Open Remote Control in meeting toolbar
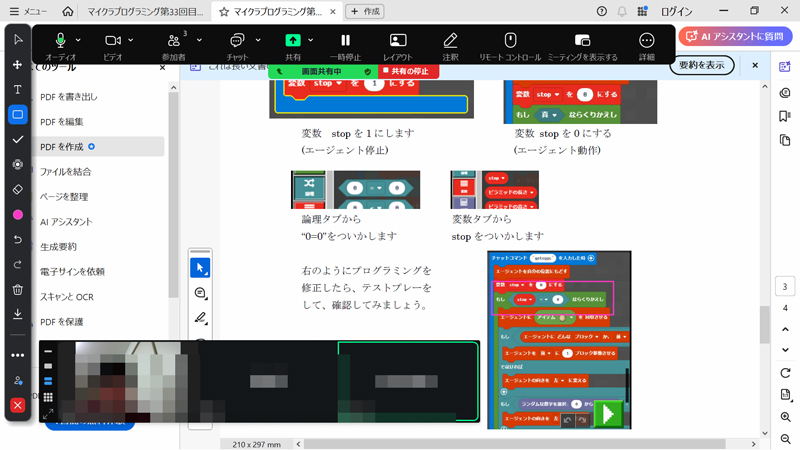 point(510,45)
